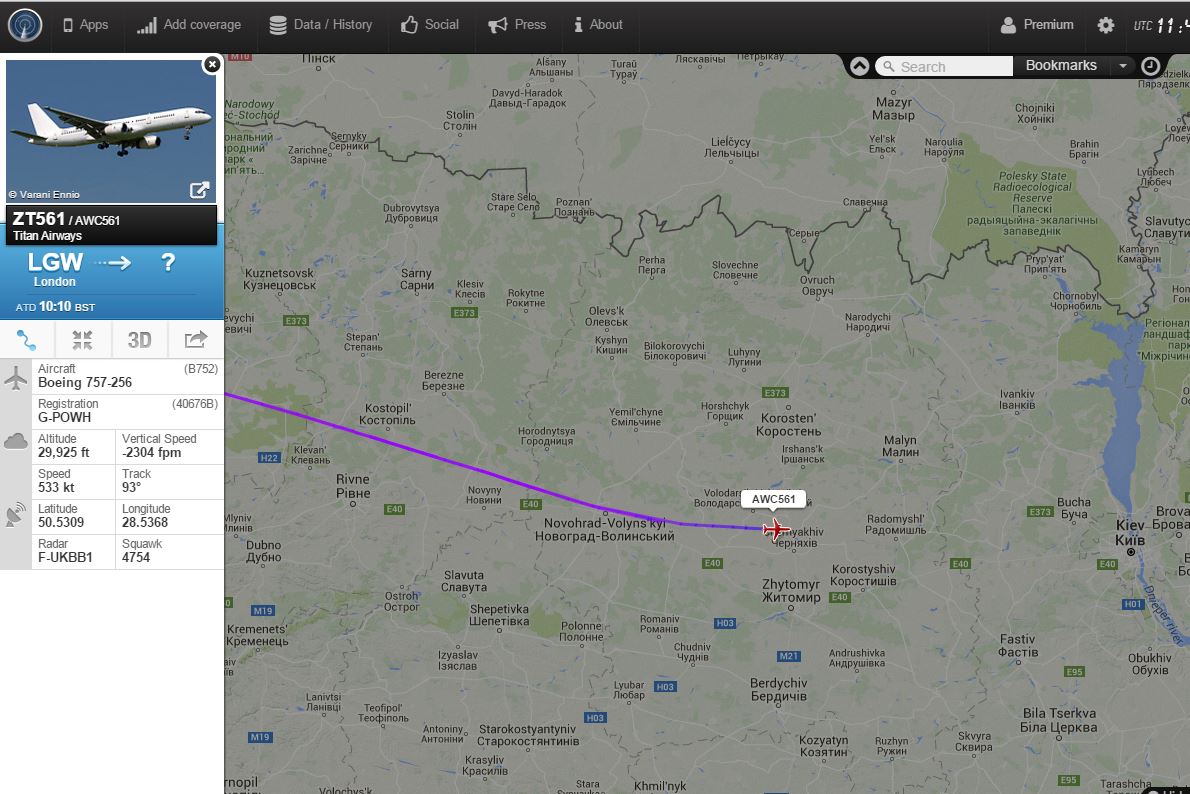Open the settings gear icon
Viewport: 1190px width, 794px height.
tap(1106, 25)
